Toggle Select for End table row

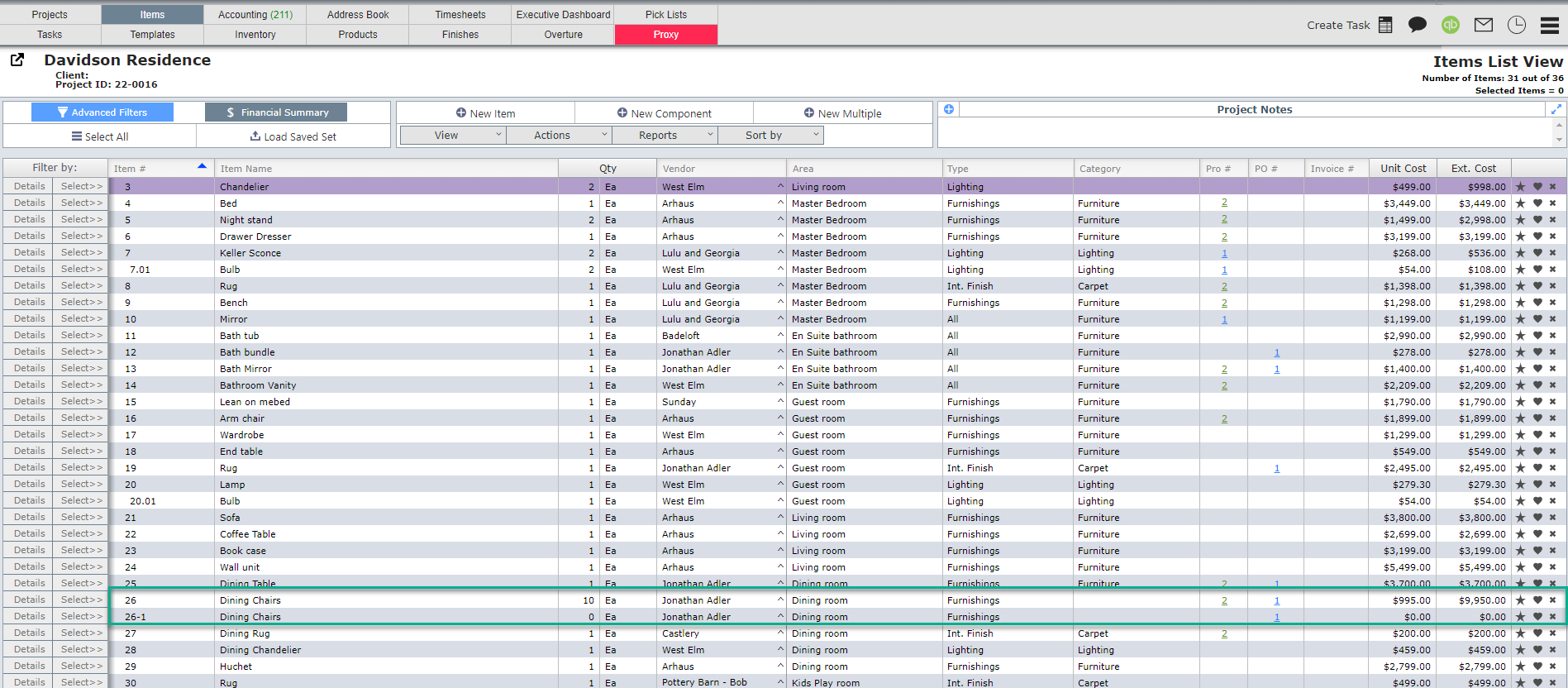(81, 451)
